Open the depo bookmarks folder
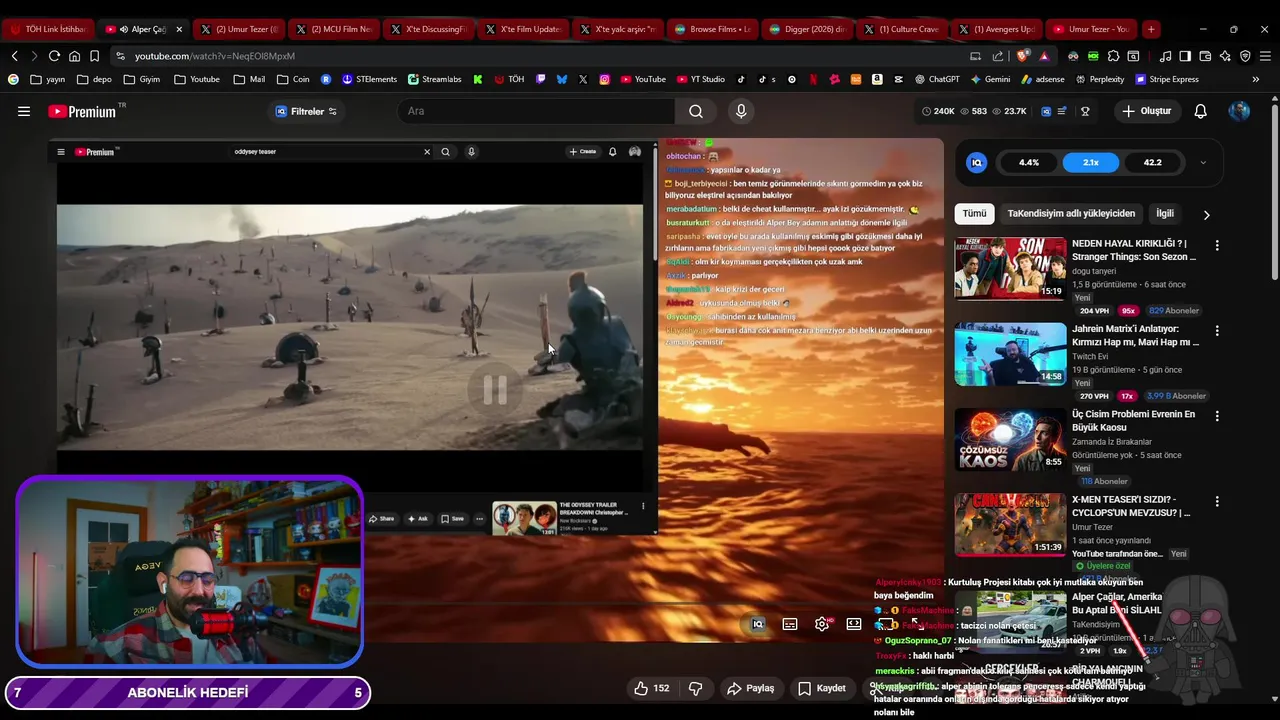 tap(94, 79)
